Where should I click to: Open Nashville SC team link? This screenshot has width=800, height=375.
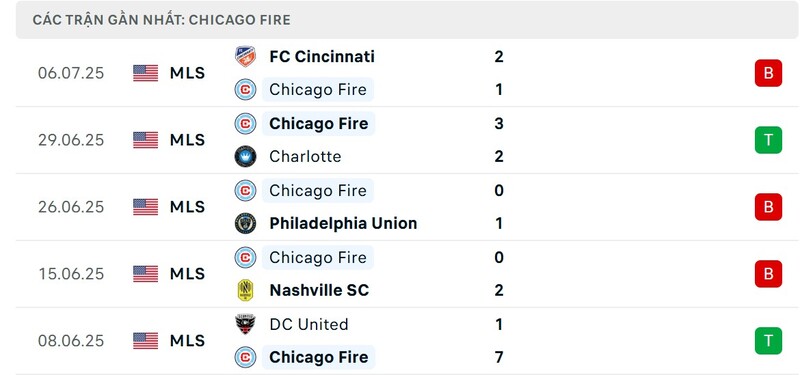coord(319,290)
